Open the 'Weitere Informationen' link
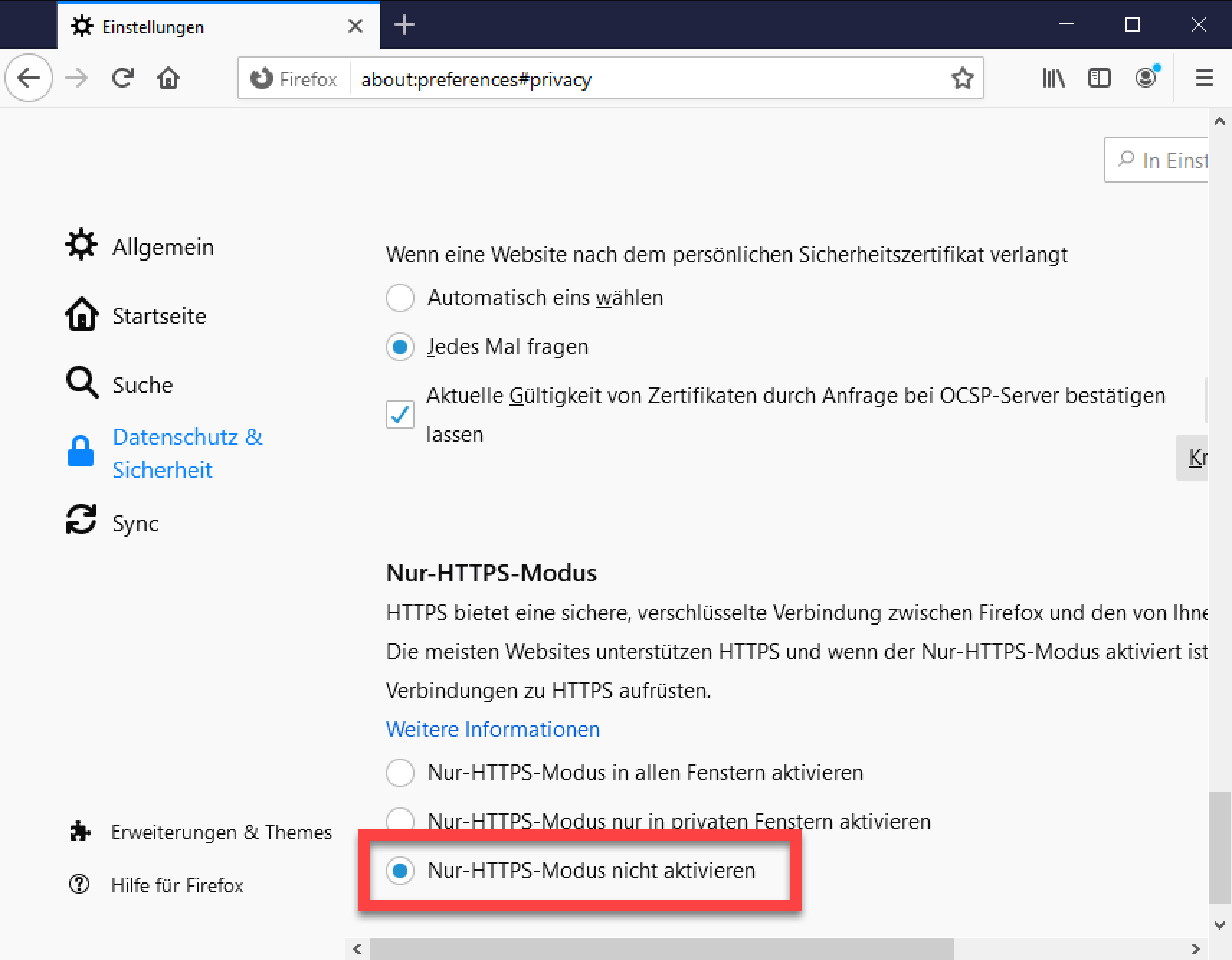This screenshot has width=1232, height=960. coord(492,730)
